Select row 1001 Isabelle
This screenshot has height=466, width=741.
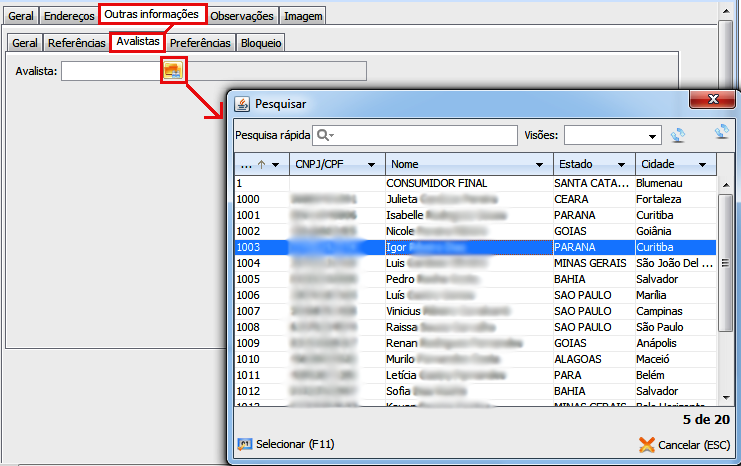coord(475,216)
